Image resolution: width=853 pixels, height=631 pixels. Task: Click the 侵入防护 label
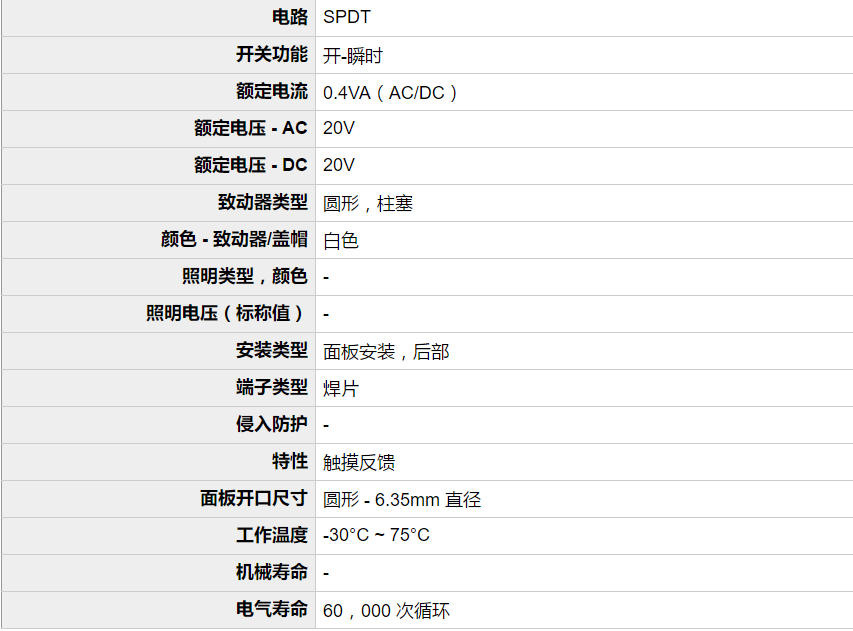(272, 424)
